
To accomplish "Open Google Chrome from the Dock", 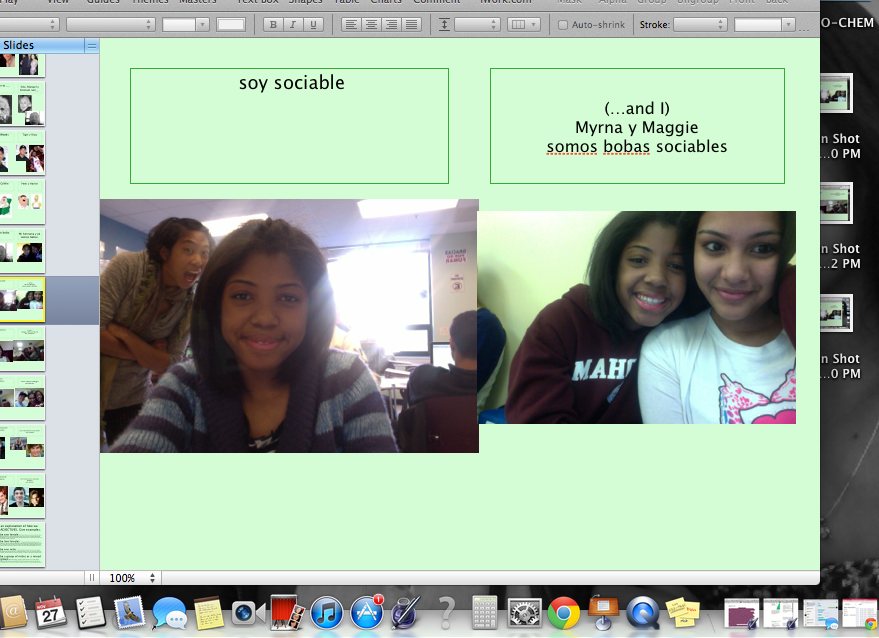I will click(564, 611).
